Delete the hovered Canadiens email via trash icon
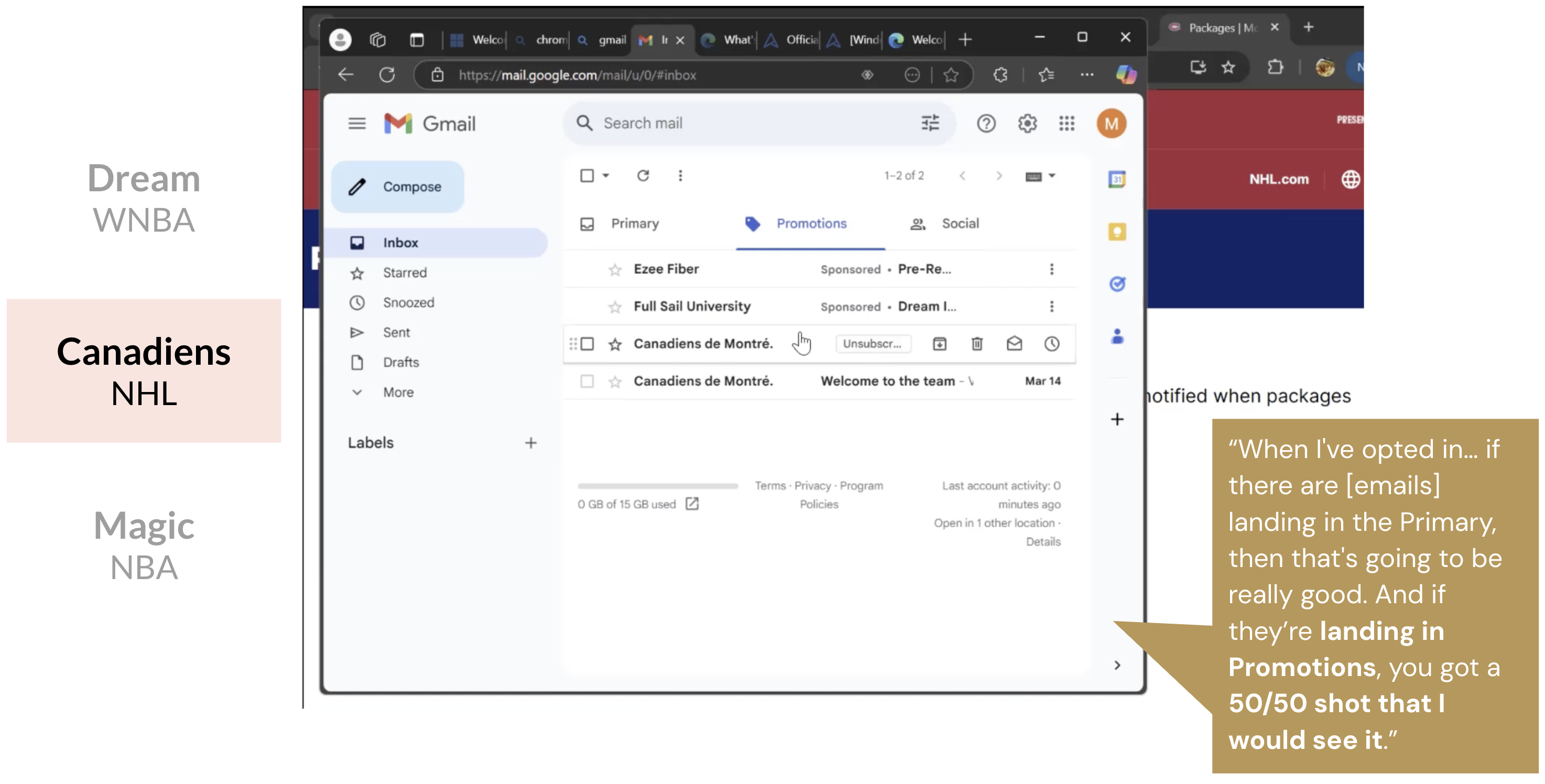The height and width of the screenshot is (784, 1545). coord(976,344)
